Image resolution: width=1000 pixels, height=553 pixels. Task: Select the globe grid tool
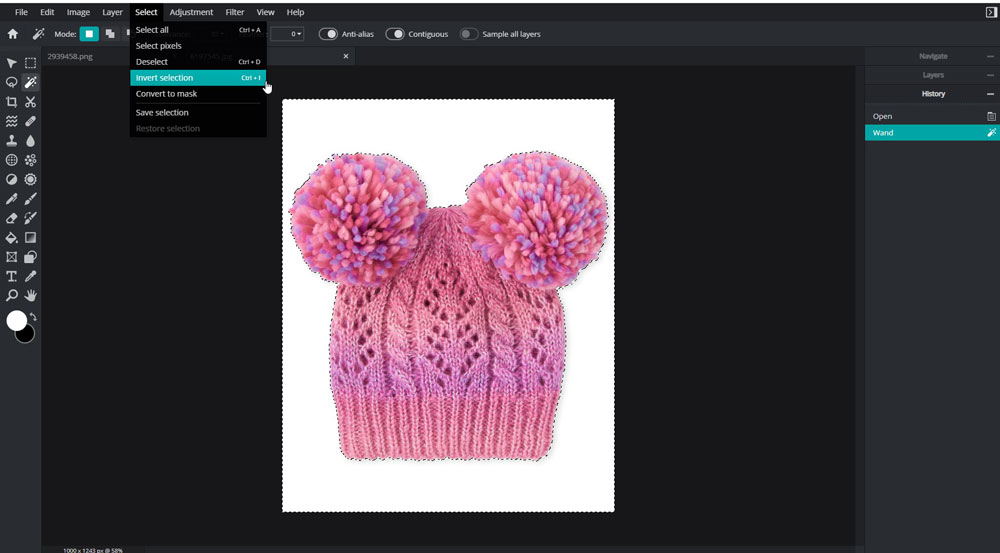click(11, 160)
